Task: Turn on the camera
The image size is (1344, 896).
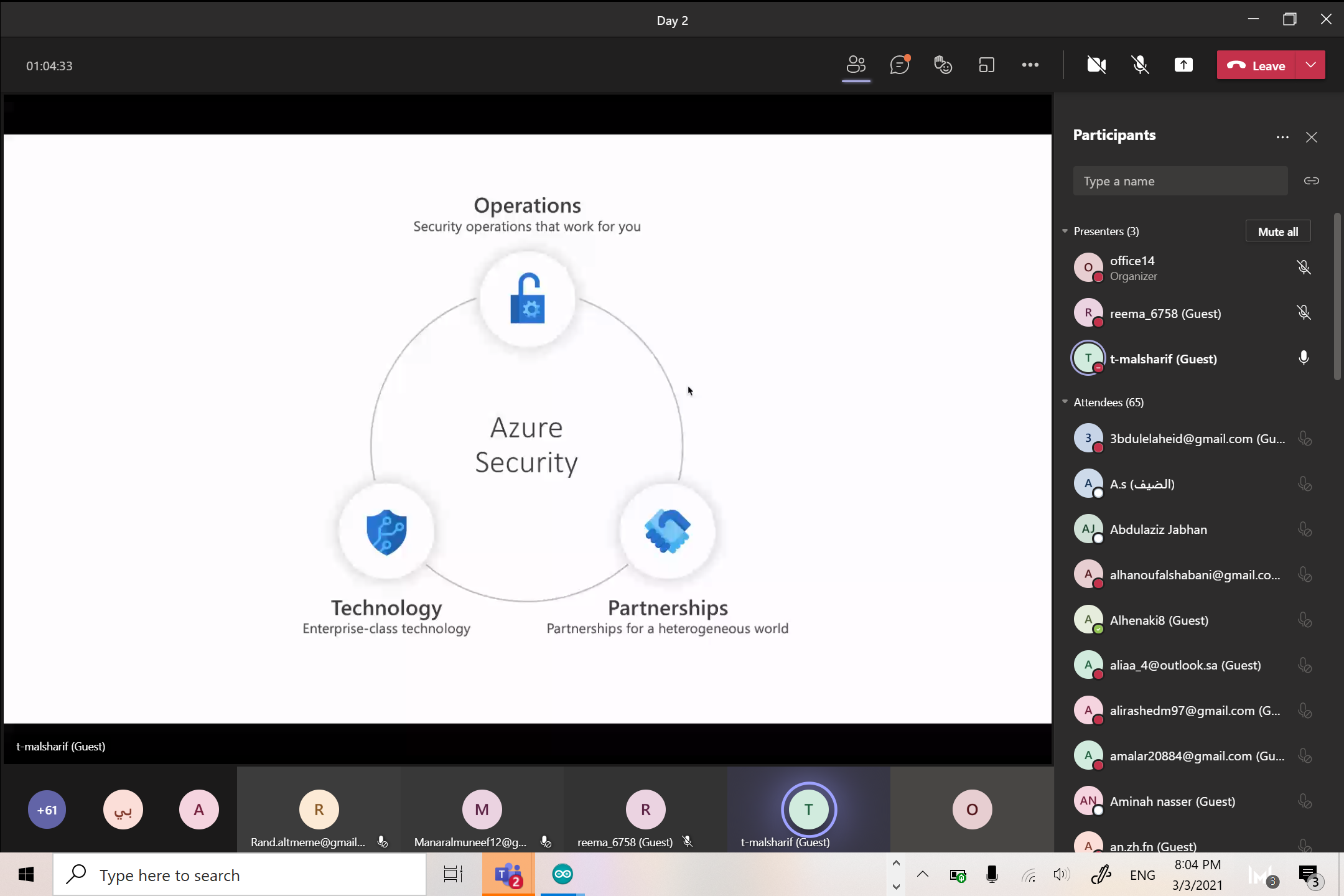Action: (x=1096, y=65)
